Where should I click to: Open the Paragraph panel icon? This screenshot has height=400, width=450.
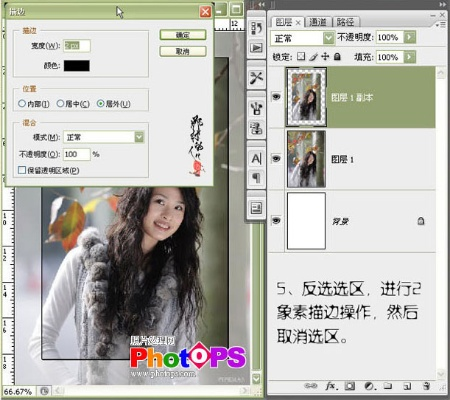click(256, 178)
